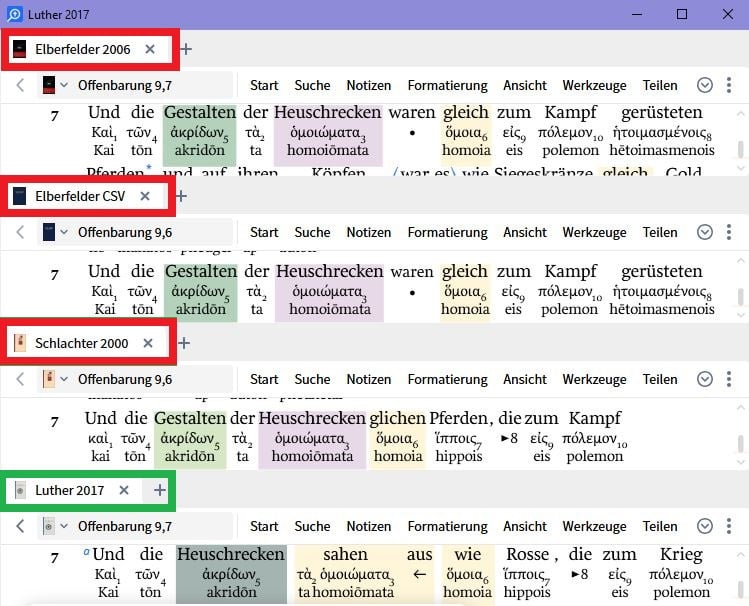Switch to the Elberfelder 2006 tab
Image resolution: width=749 pixels, height=606 pixels.
(82, 49)
